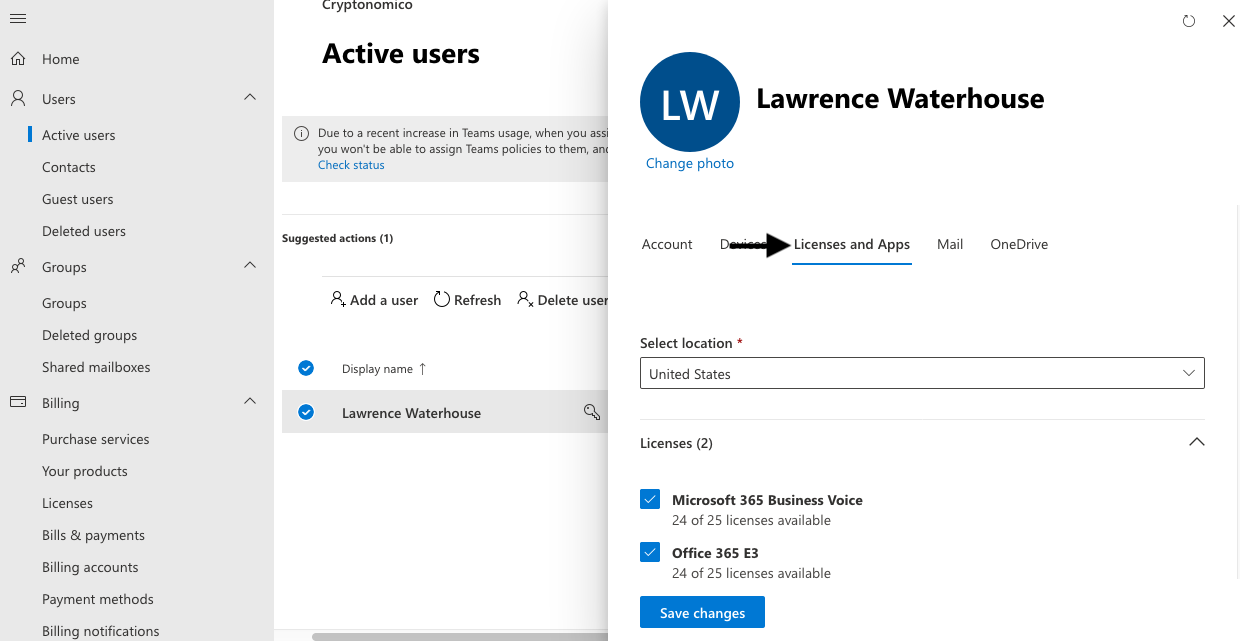
Task: Collapse the Licenses (2) section
Action: coord(1196,442)
